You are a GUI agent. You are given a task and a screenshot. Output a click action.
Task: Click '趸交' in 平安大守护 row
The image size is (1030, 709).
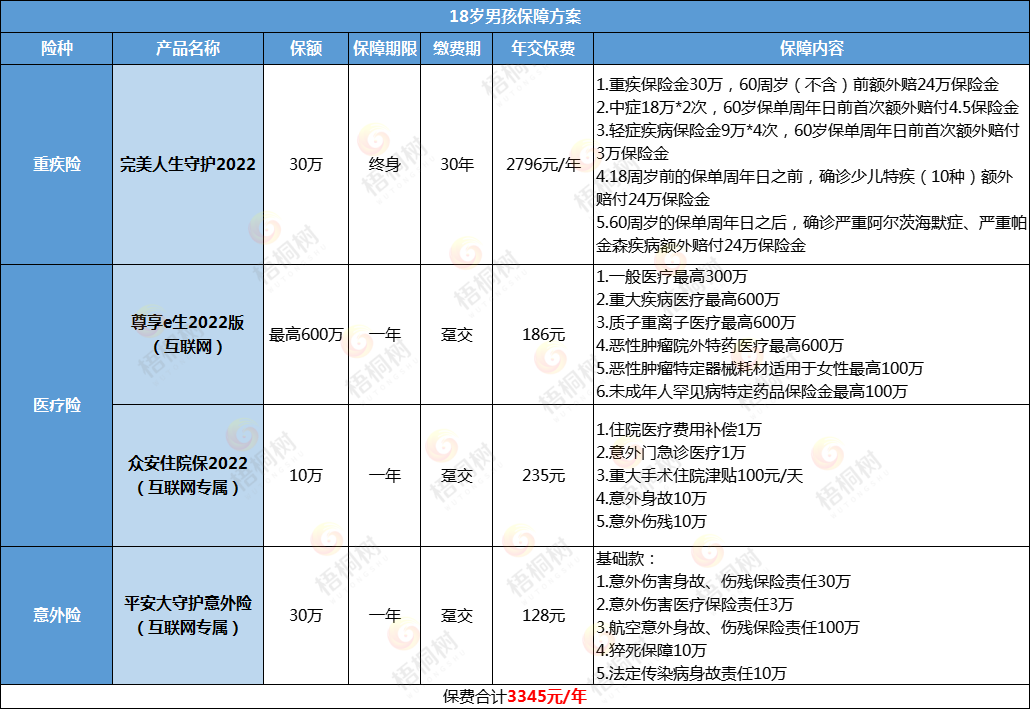tap(457, 615)
